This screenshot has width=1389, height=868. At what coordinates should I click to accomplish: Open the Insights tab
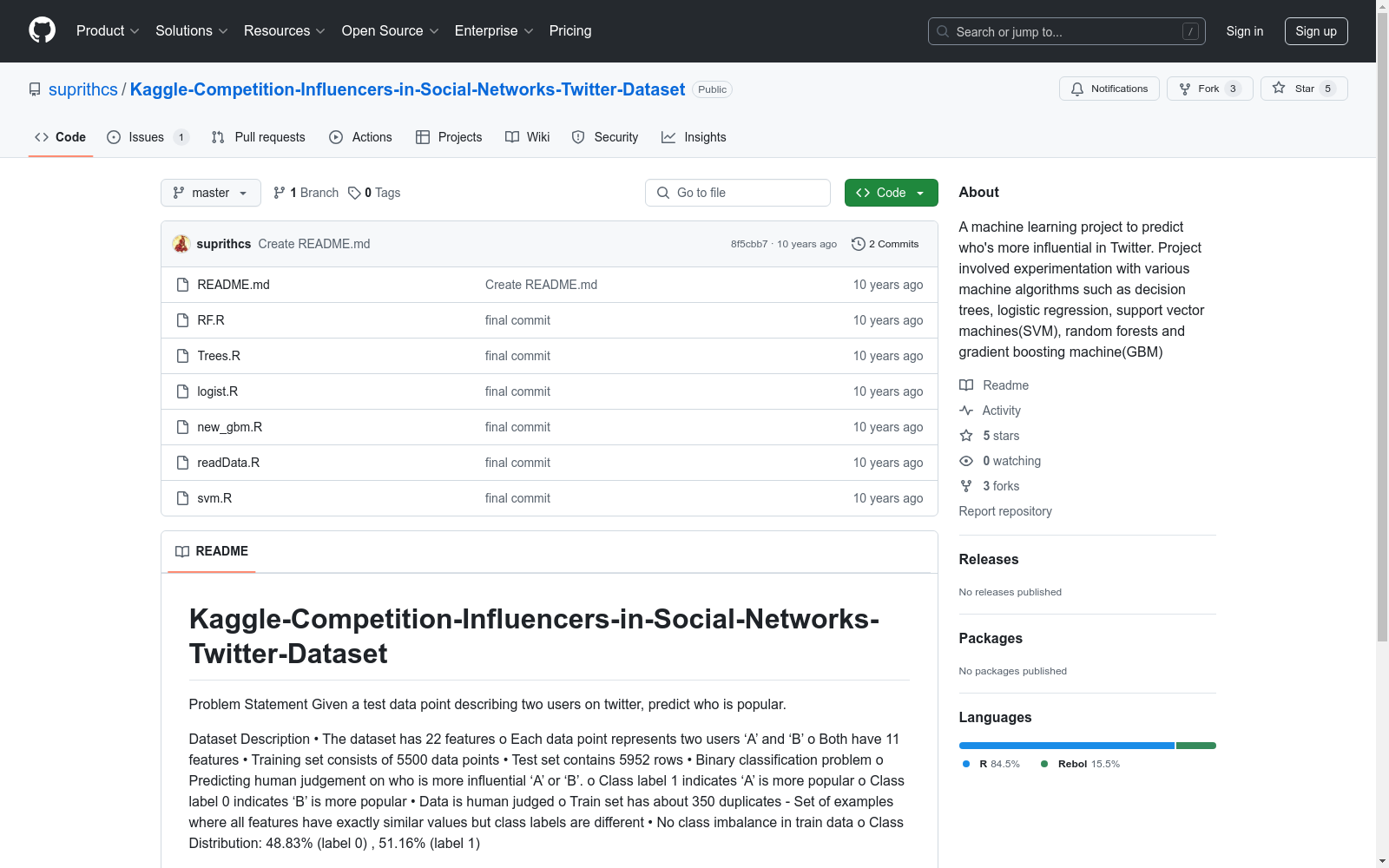[x=694, y=137]
